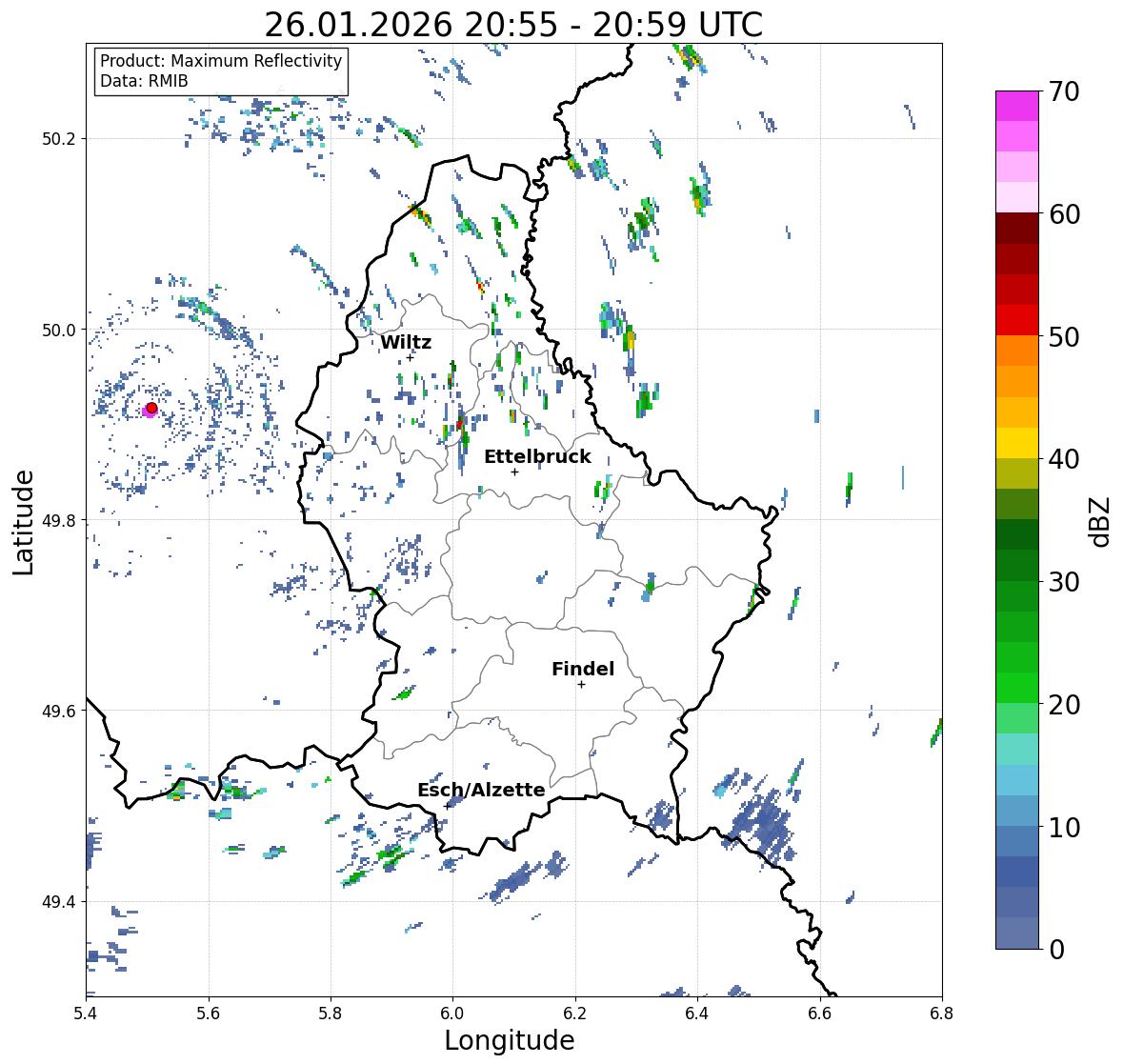
Task: Click the cross marker below Findel
Action: click(582, 685)
